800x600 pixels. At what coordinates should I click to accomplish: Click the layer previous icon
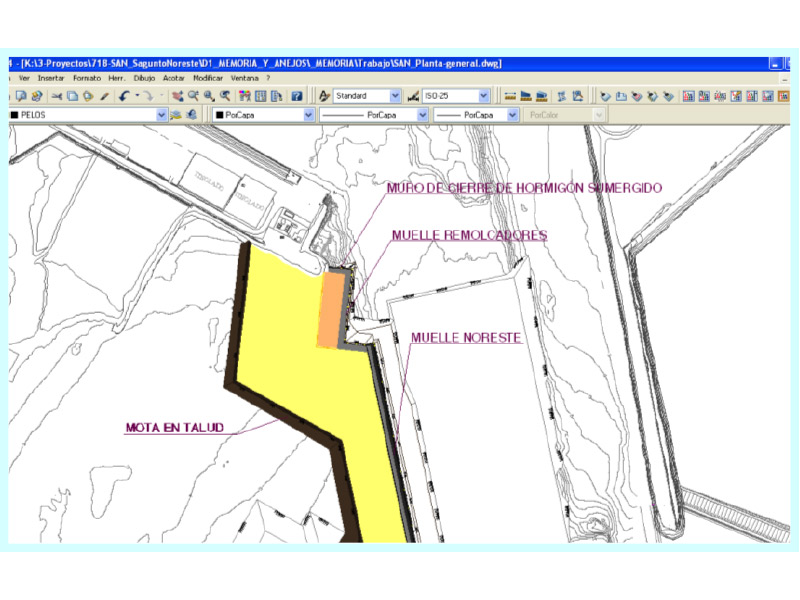pos(192,115)
